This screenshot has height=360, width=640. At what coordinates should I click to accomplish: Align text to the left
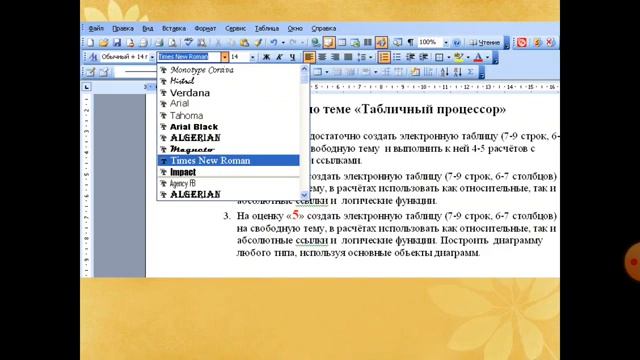309,57
